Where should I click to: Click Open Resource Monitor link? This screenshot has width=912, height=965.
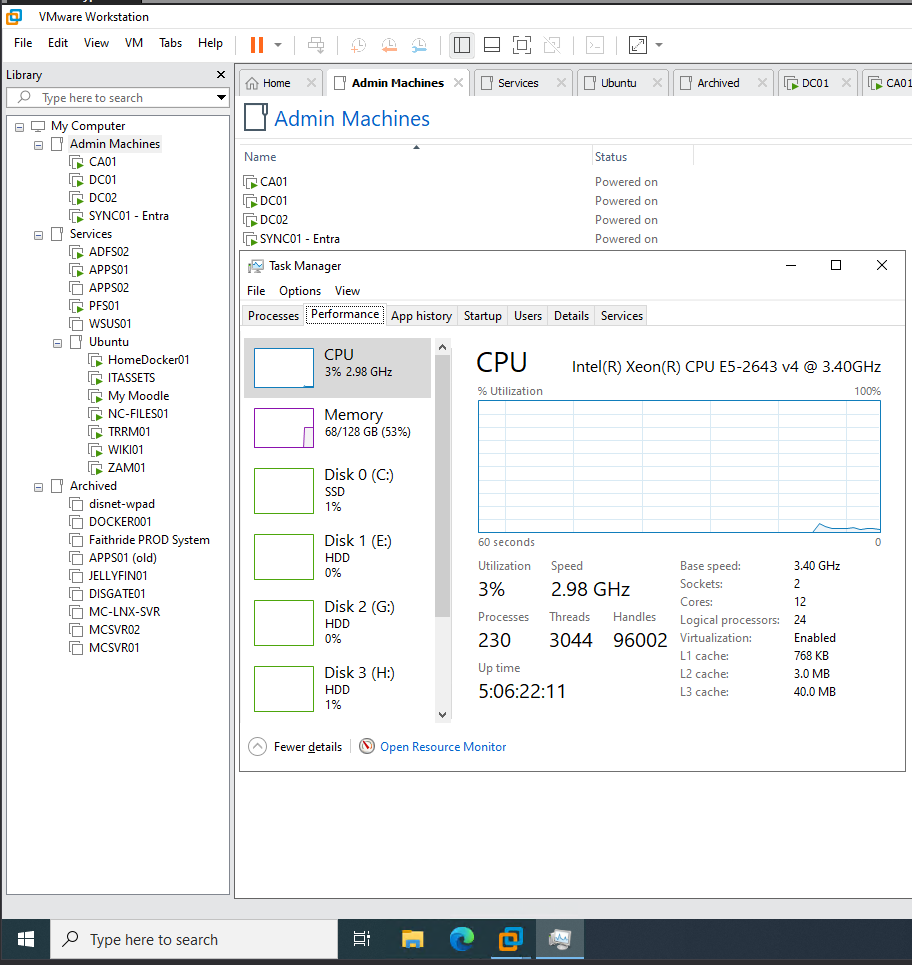point(443,747)
